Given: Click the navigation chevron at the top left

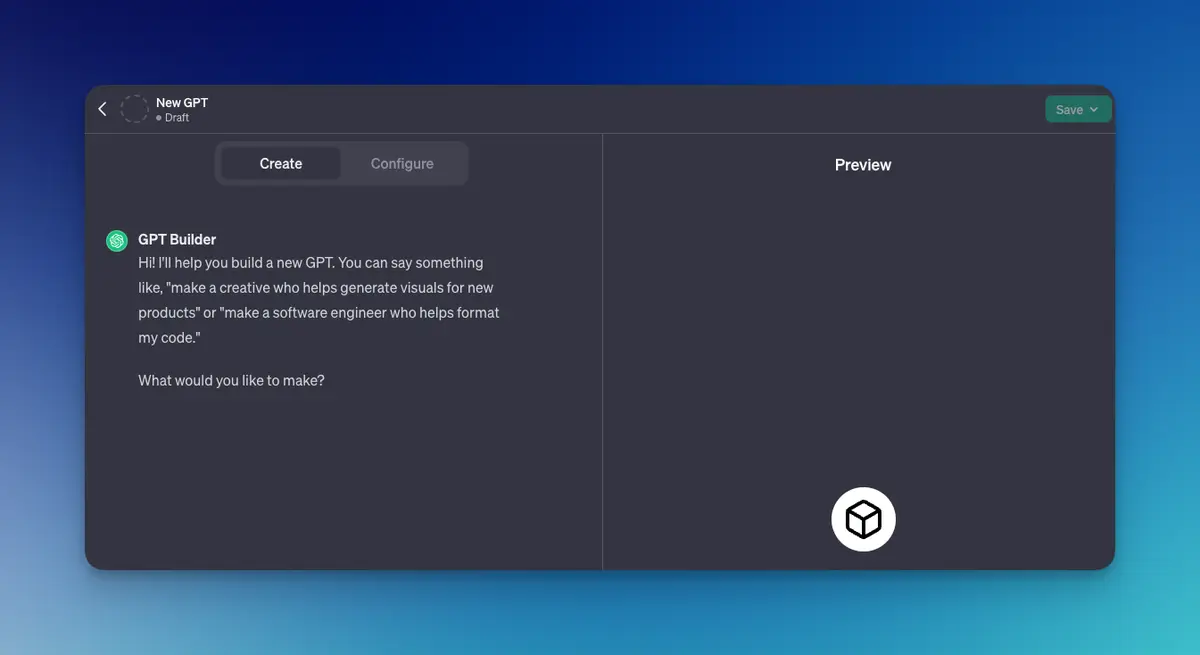Looking at the screenshot, I should [101, 108].
